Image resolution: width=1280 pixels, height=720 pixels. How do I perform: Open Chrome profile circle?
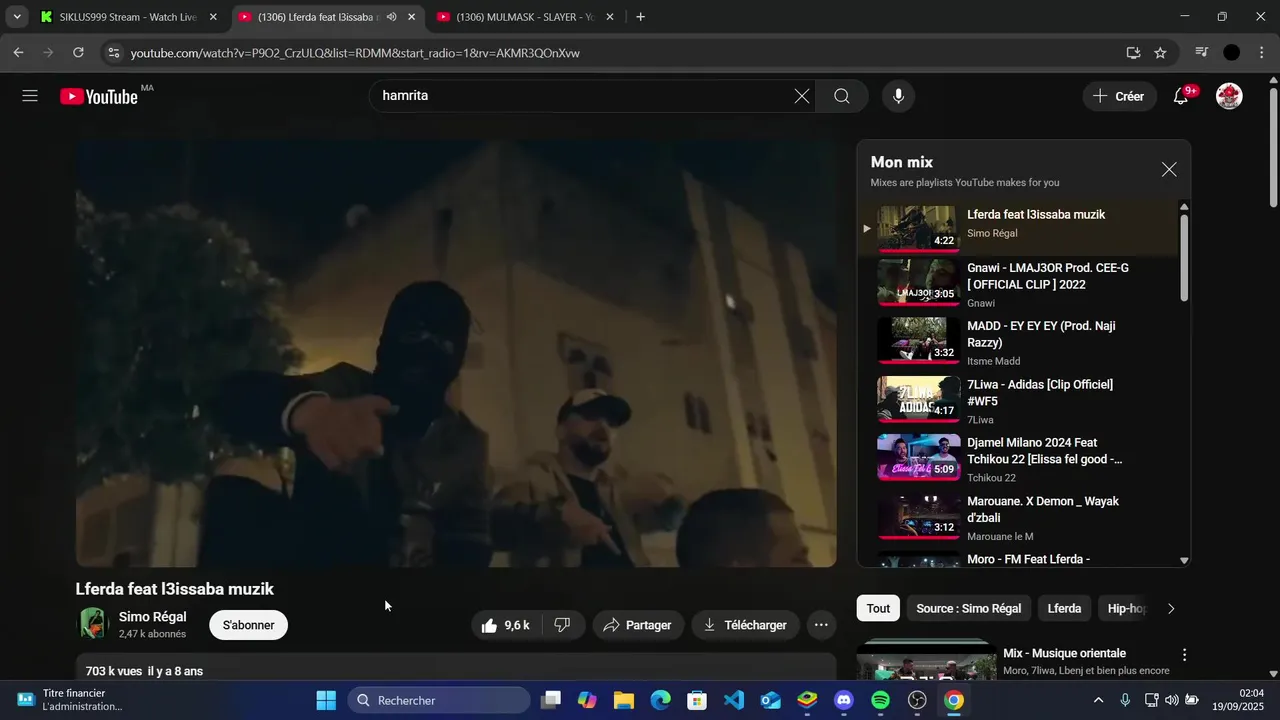coord(1232,53)
